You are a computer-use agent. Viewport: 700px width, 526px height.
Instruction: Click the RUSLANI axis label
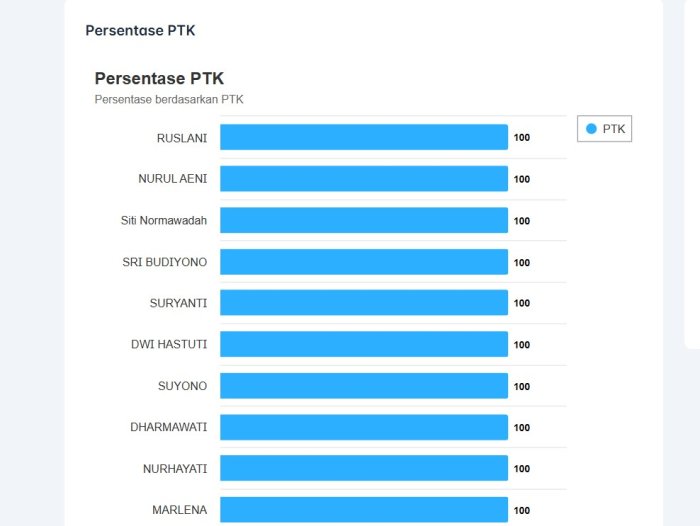[182, 138]
